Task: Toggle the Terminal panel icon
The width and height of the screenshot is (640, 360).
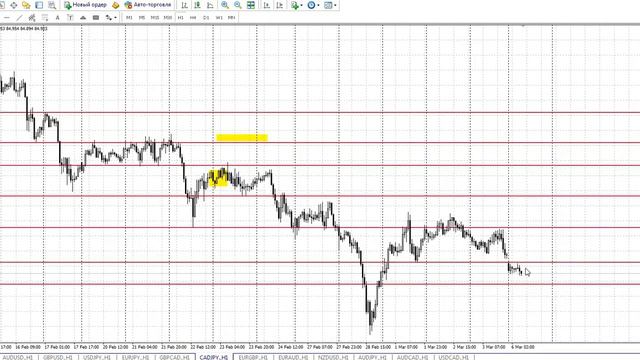Action: [x=39, y=5]
